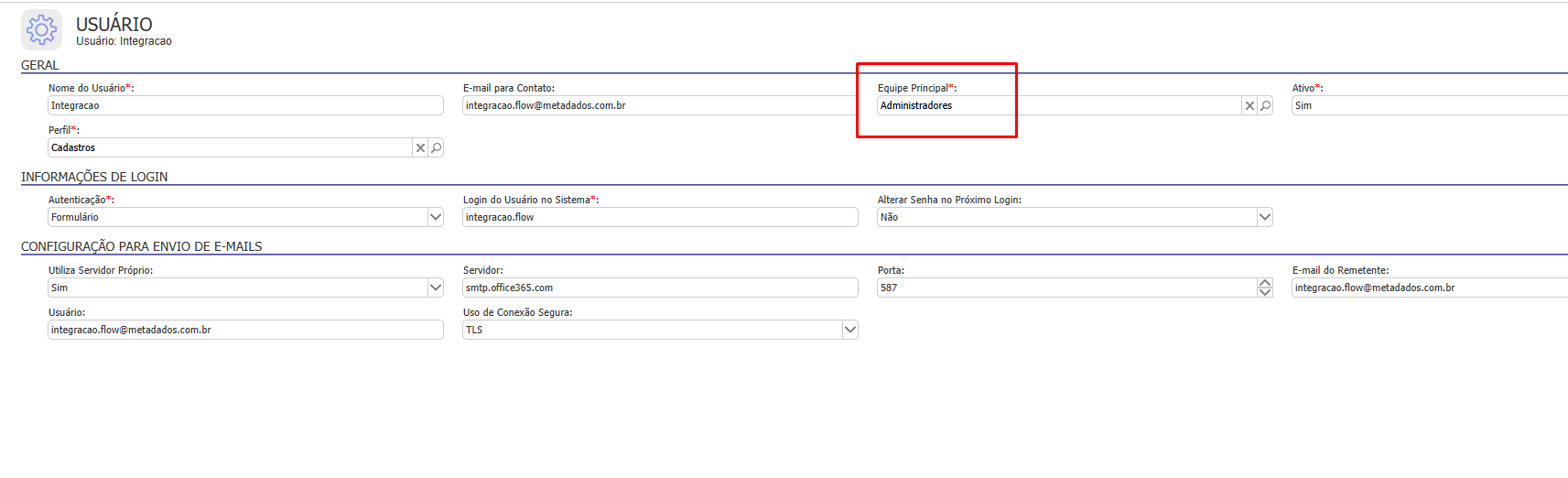
Task: Click the Nome do Usuário field
Action: [x=245, y=105]
